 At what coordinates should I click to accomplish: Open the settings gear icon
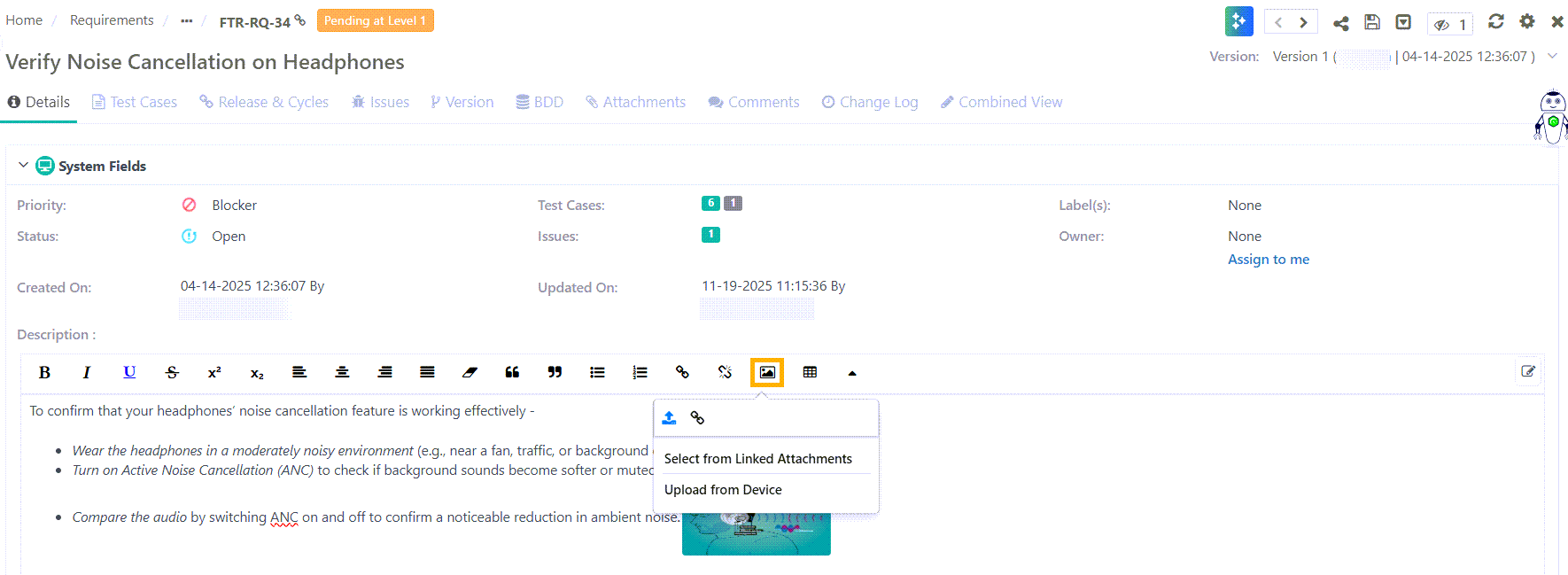point(1527,21)
